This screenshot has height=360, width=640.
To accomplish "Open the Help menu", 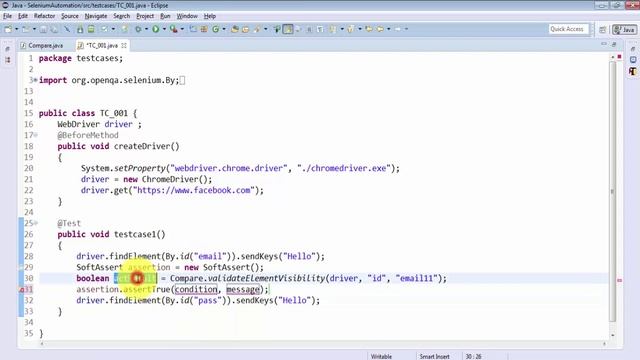I will (x=210, y=16).
